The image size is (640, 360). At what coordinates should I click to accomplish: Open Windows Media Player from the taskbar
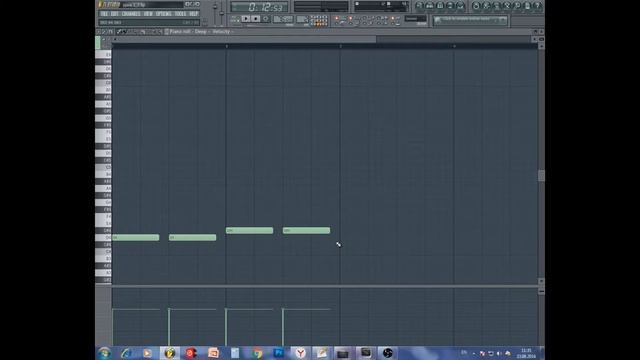[147, 353]
